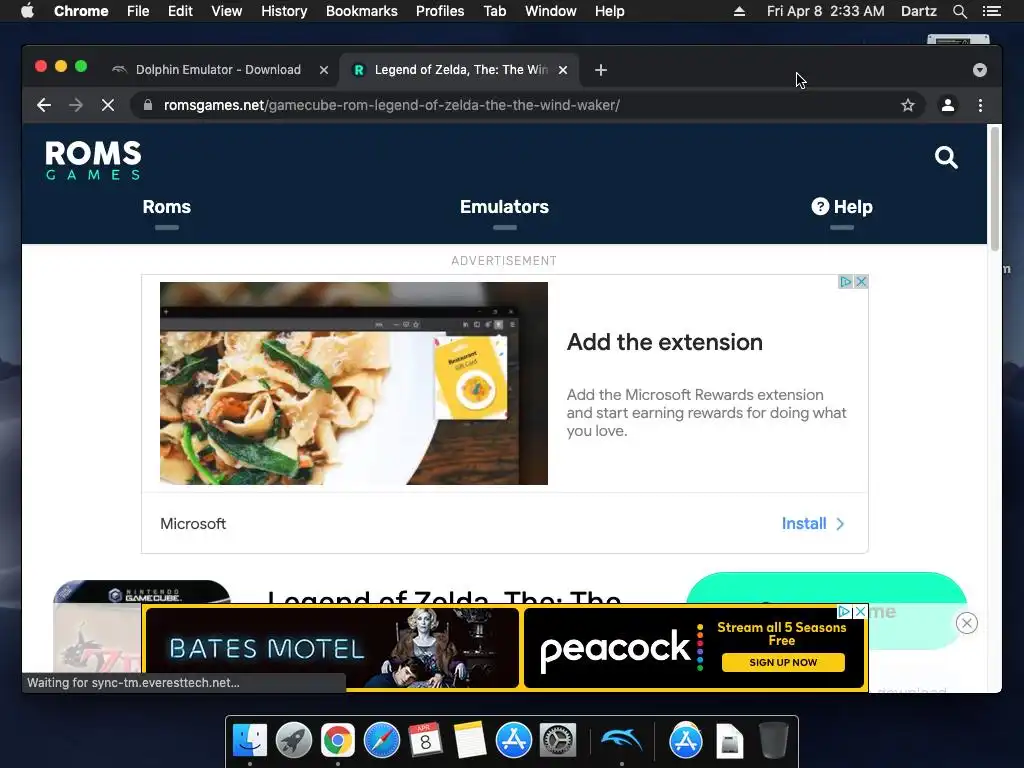Open the Apple menu
Viewport: 1024px width, 768px height.
(27, 11)
